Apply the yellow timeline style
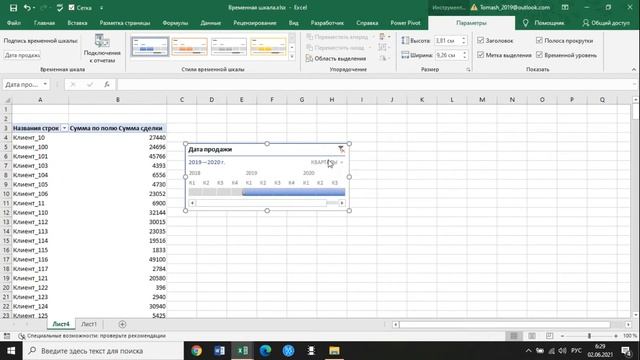Screen dimensions: 640x360 pos(268,47)
